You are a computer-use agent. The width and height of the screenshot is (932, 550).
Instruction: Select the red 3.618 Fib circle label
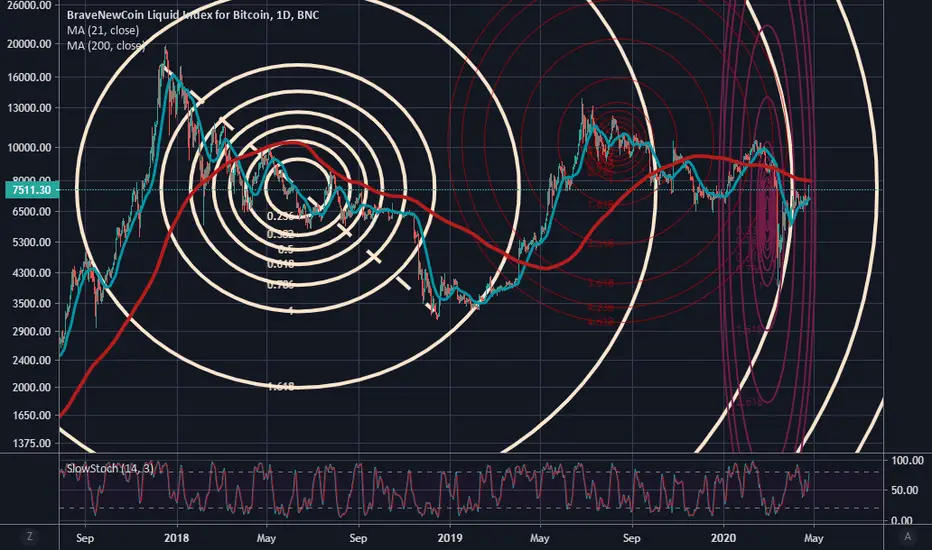(x=600, y=283)
